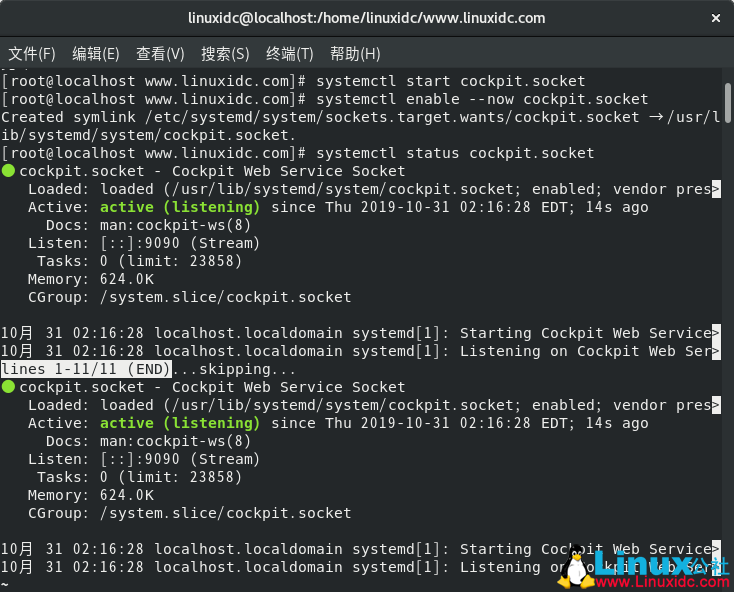Click the 'systemctl start cockpit.socket' command line

[294, 81]
